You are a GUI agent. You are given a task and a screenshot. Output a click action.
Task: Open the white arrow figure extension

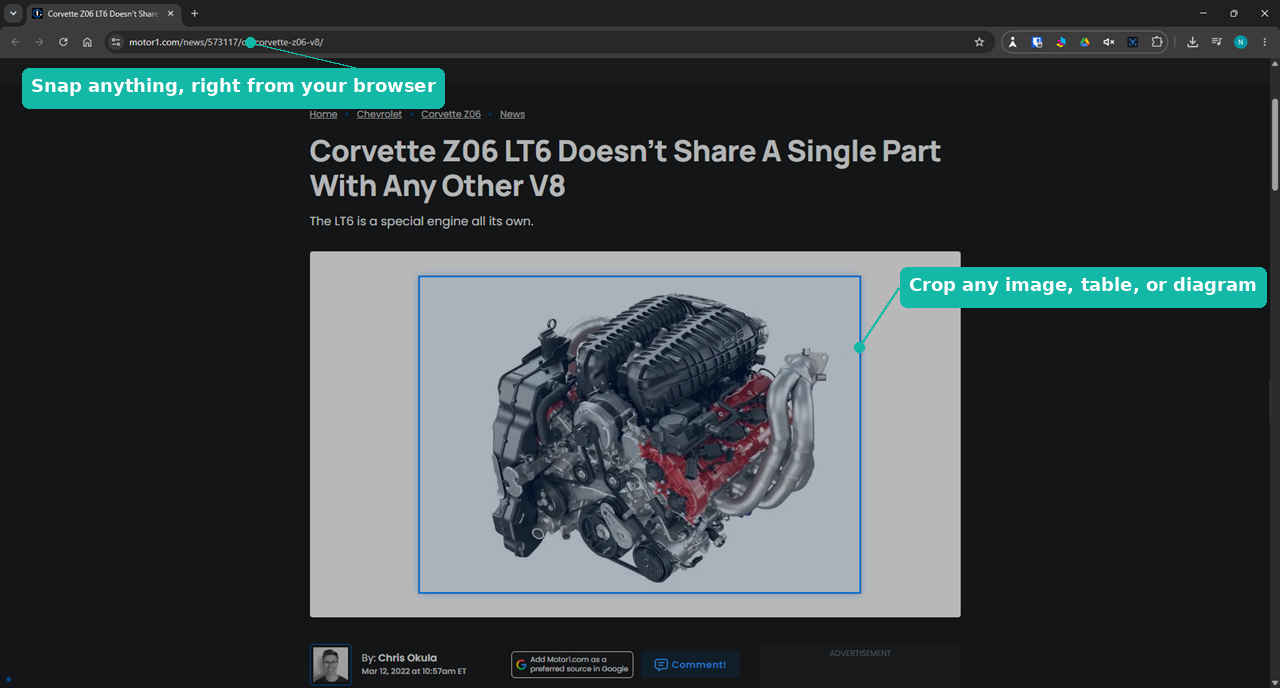click(1012, 42)
